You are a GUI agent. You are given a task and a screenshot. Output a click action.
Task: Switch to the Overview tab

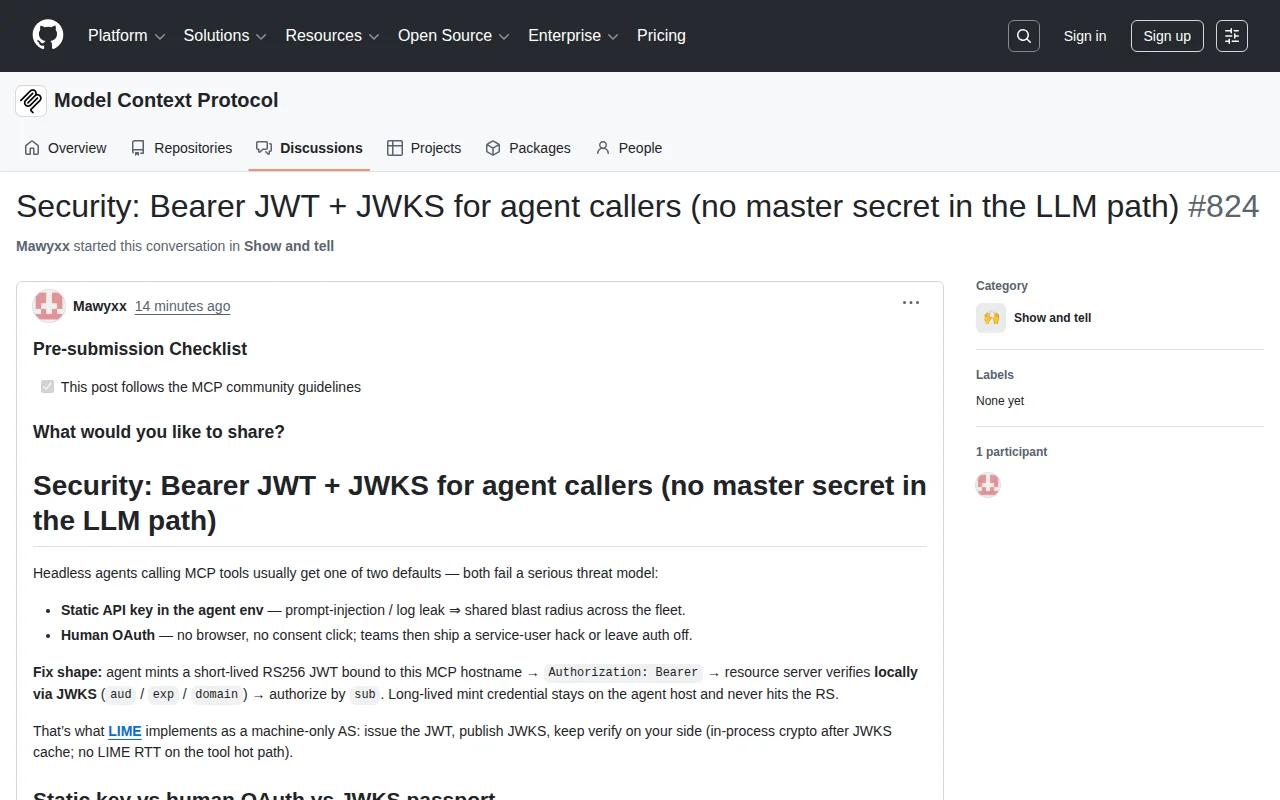(x=65, y=148)
